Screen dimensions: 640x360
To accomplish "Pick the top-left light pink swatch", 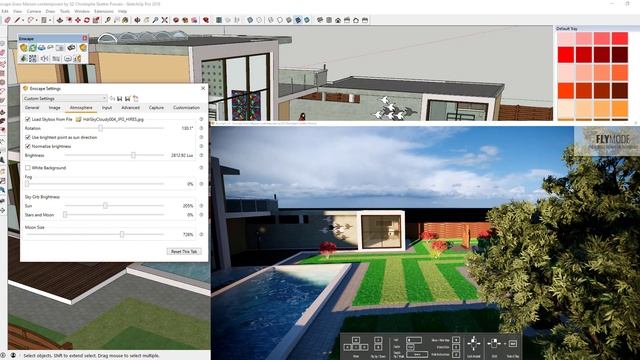I will pos(566,39).
